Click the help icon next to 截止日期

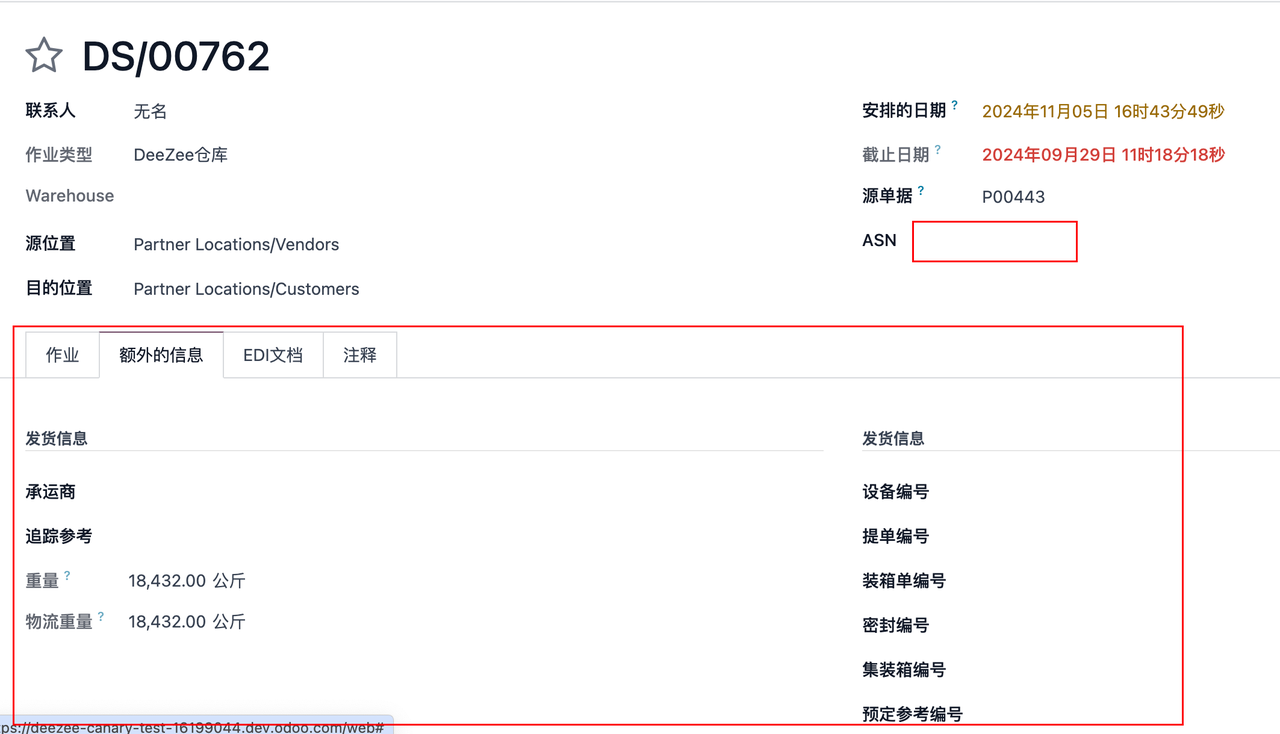pos(938,149)
